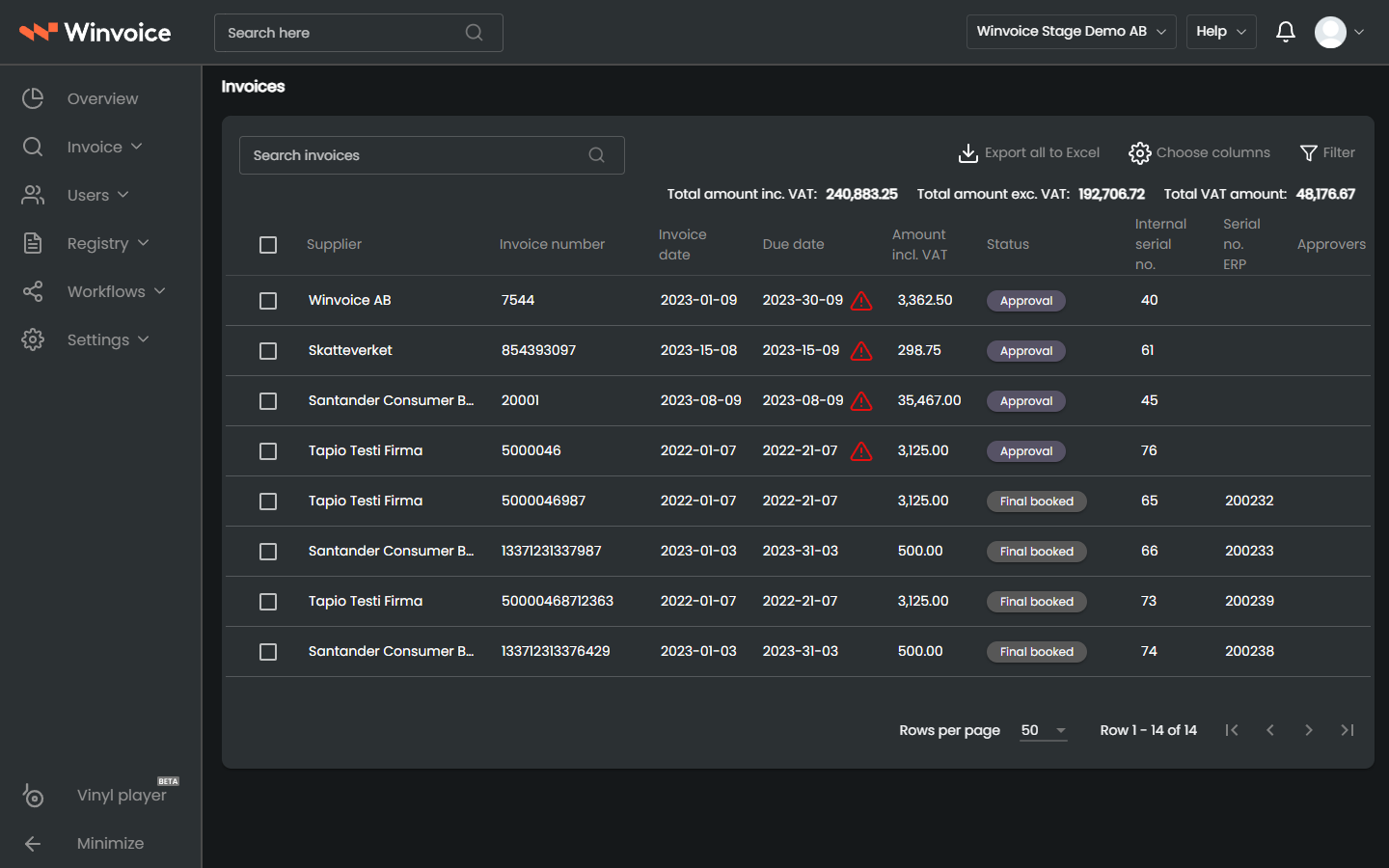Toggle the select-all invoices checkbox
Screen dimensions: 1389x868
point(268,245)
